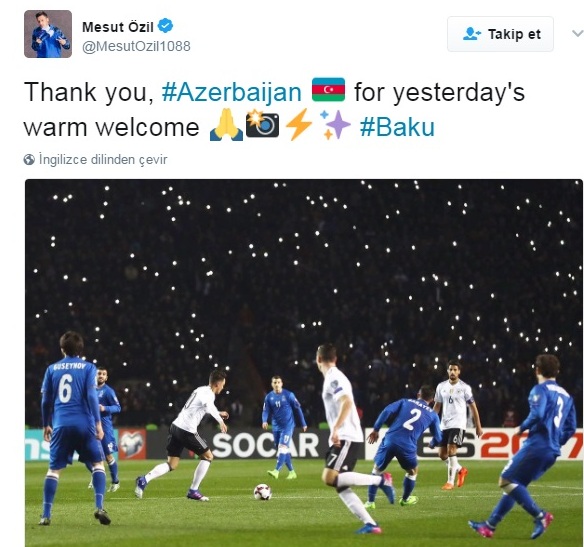Click the Takip et follow button
The height and width of the screenshot is (547, 584).
[500, 34]
